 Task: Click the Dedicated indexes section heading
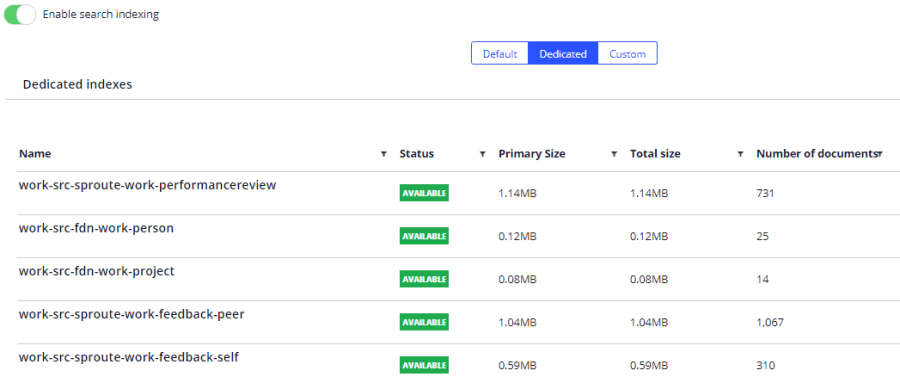[x=77, y=84]
